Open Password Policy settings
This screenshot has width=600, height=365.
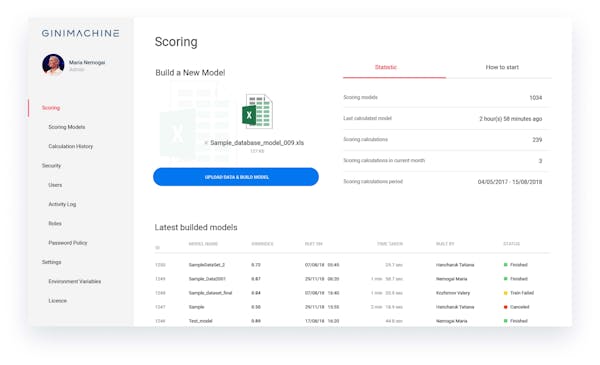pyautogui.click(x=68, y=243)
